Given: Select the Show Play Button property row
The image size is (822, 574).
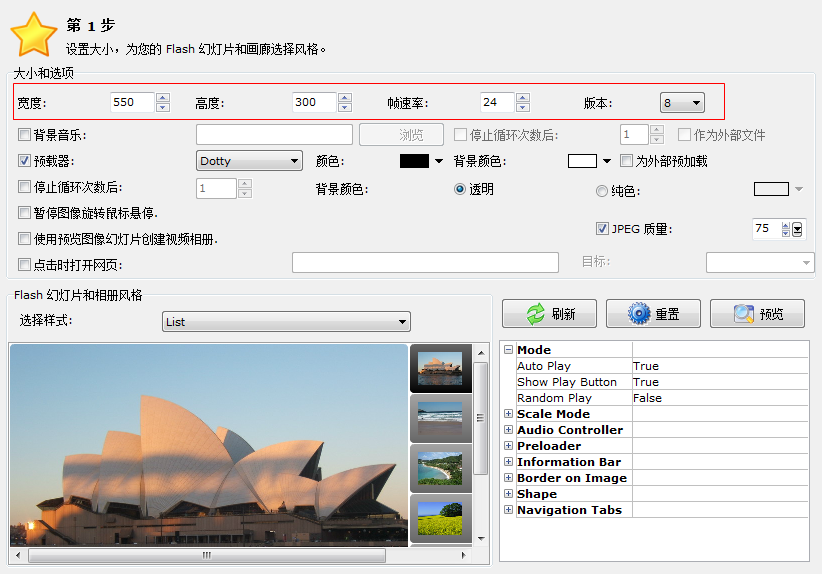Looking at the screenshot, I should pyautogui.click(x=662, y=382).
